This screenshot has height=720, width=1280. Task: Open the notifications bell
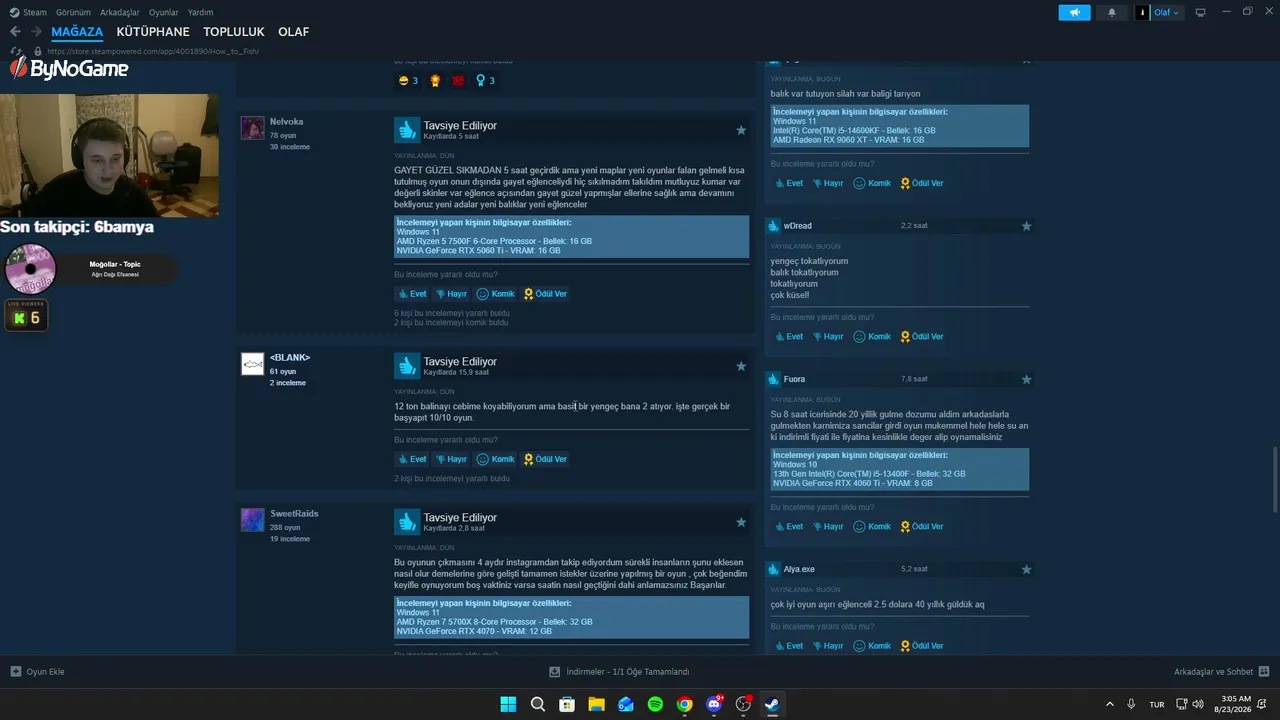tap(1112, 12)
